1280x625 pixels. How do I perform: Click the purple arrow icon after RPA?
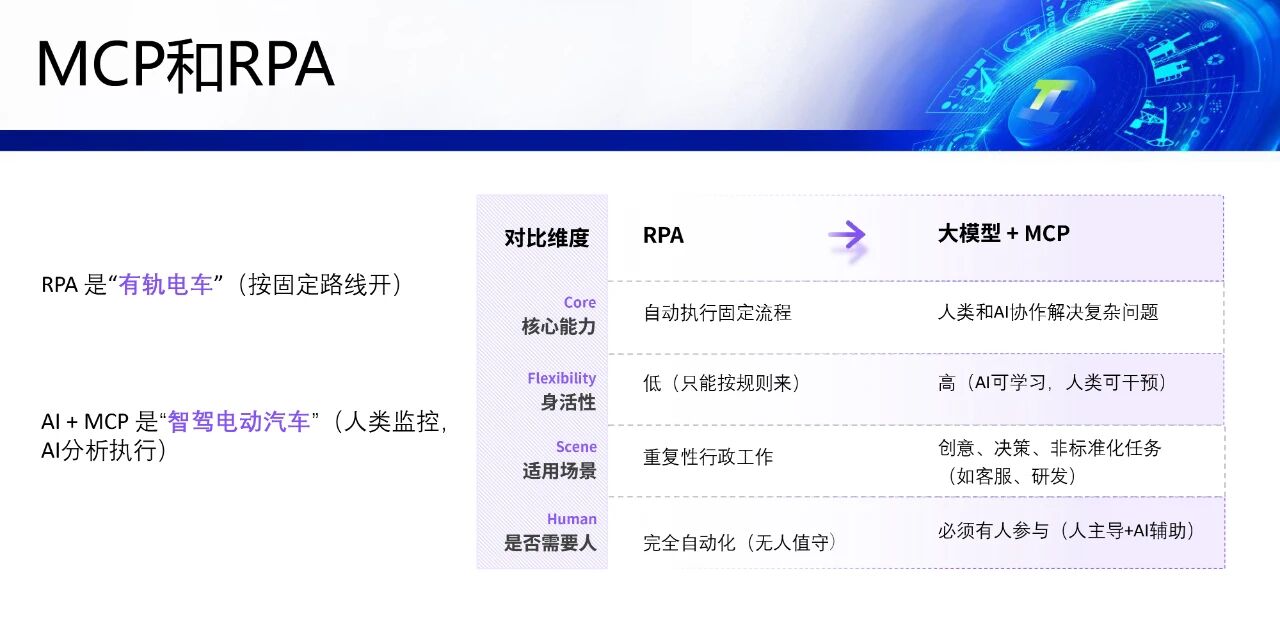[x=847, y=236]
